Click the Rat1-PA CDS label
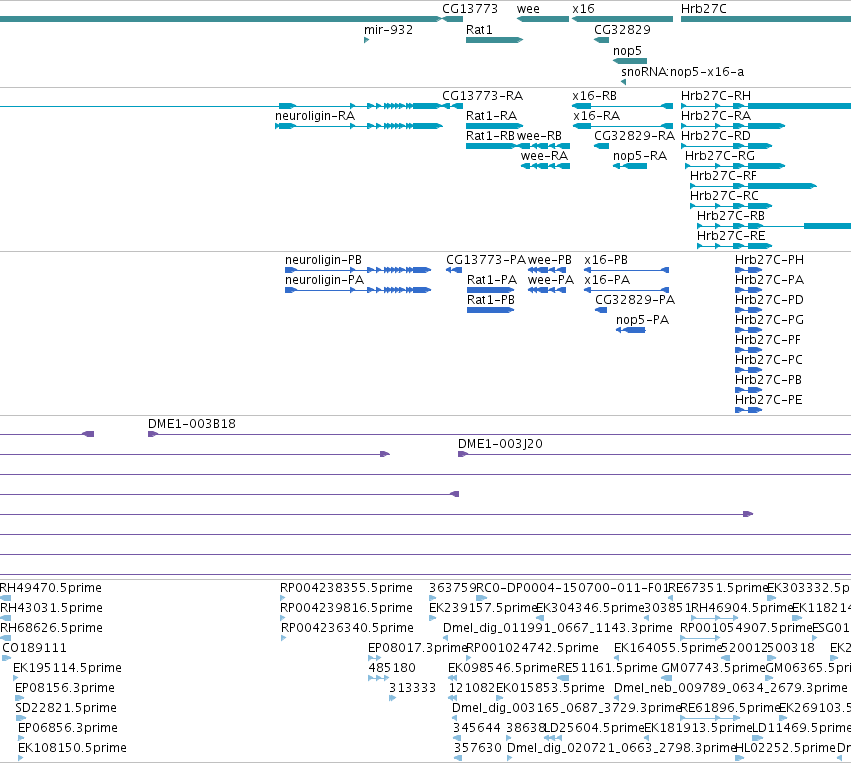The image size is (851, 763). (492, 281)
